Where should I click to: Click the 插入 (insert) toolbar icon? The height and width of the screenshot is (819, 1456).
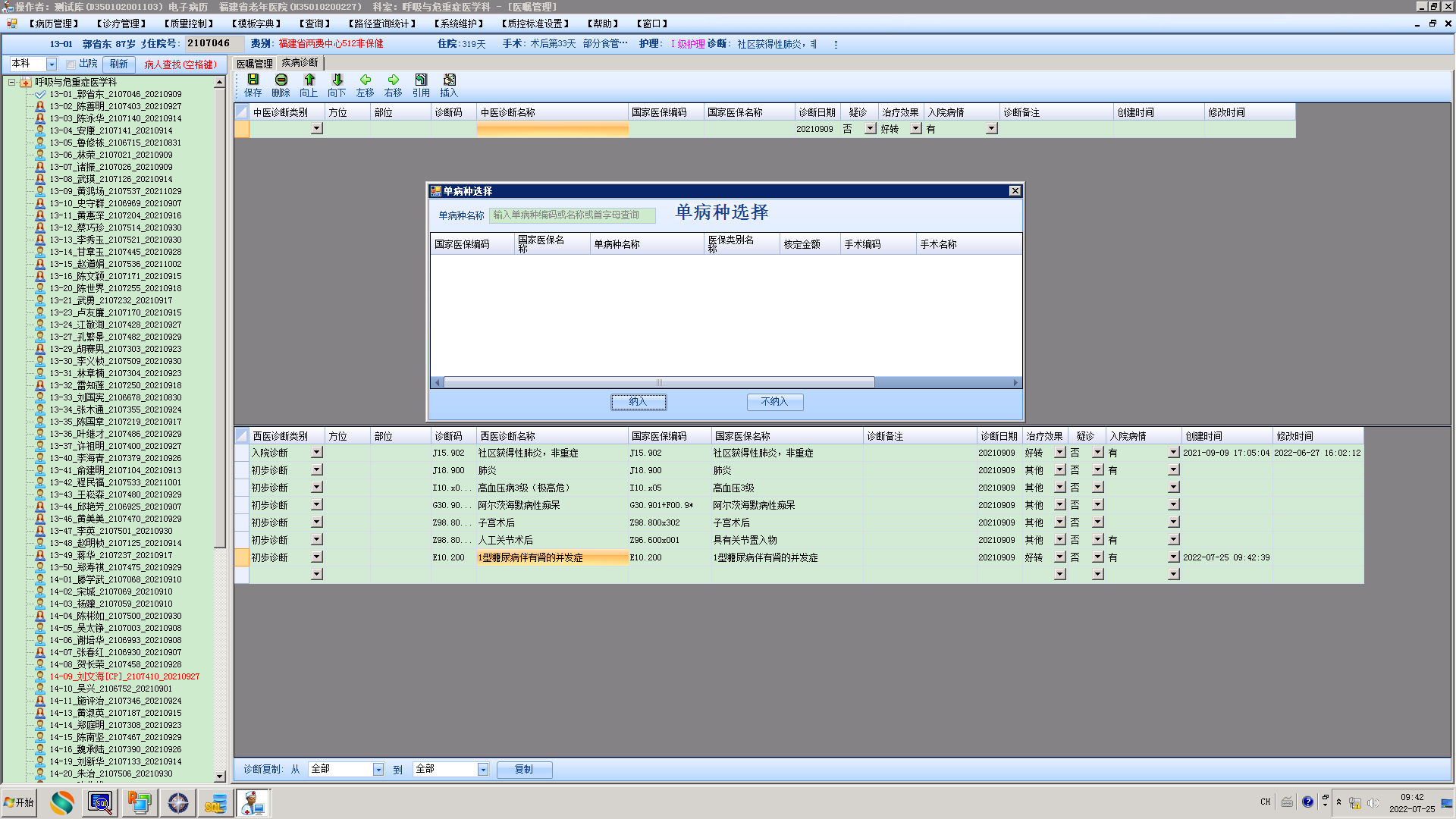(449, 80)
